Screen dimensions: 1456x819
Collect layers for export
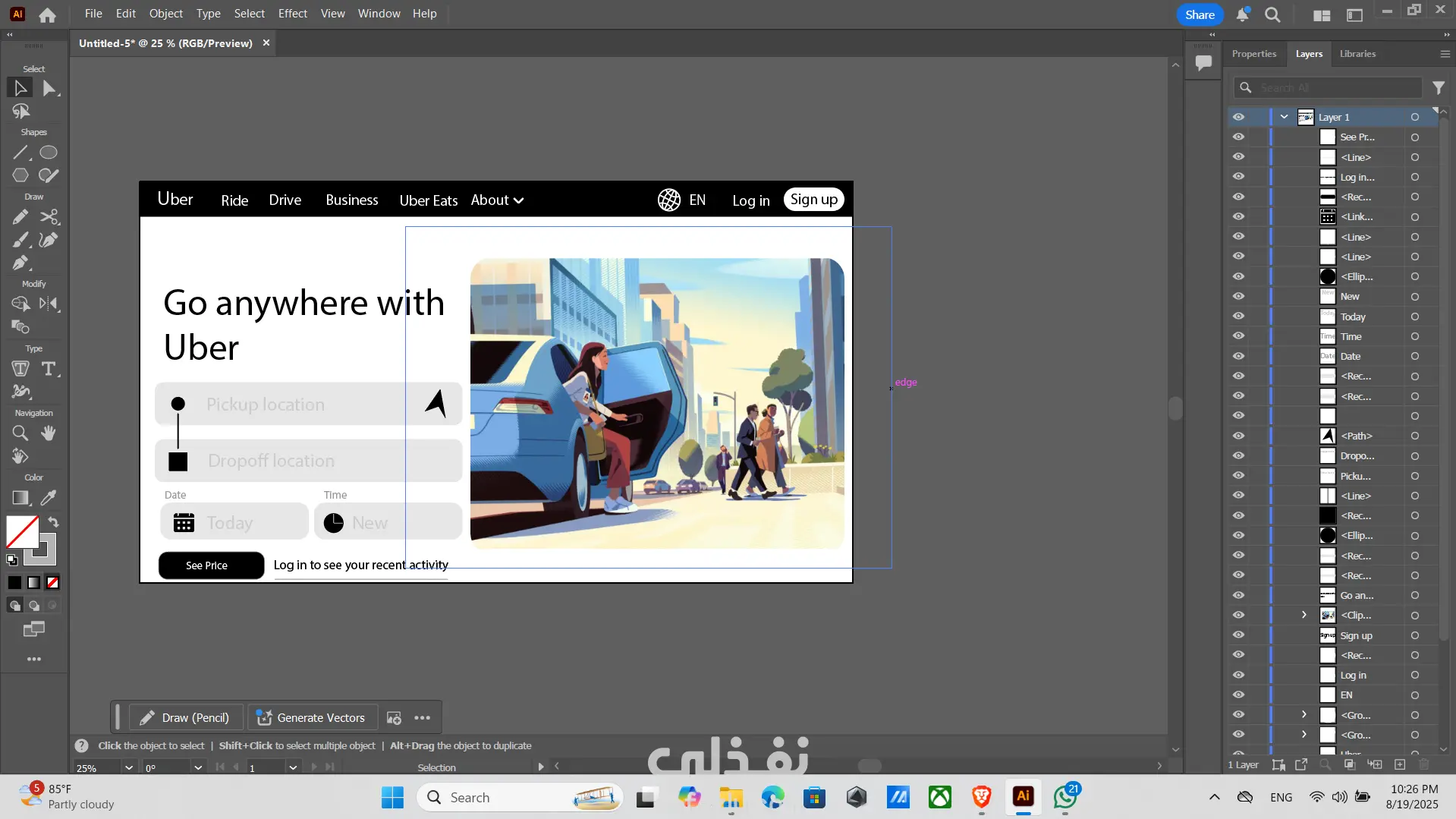click(x=1301, y=765)
